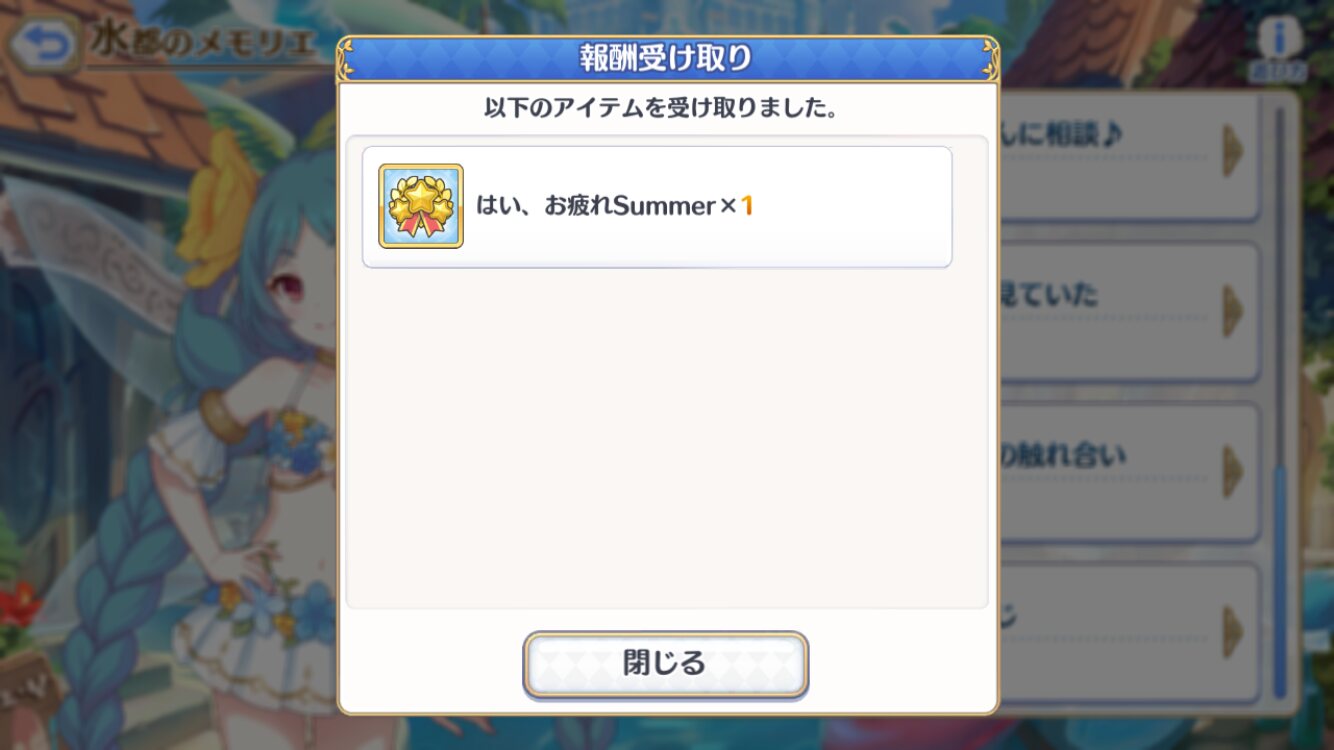Image resolution: width=1334 pixels, height=750 pixels.
Task: Click the blue story list scrollbar thumb
Action: point(1280,582)
